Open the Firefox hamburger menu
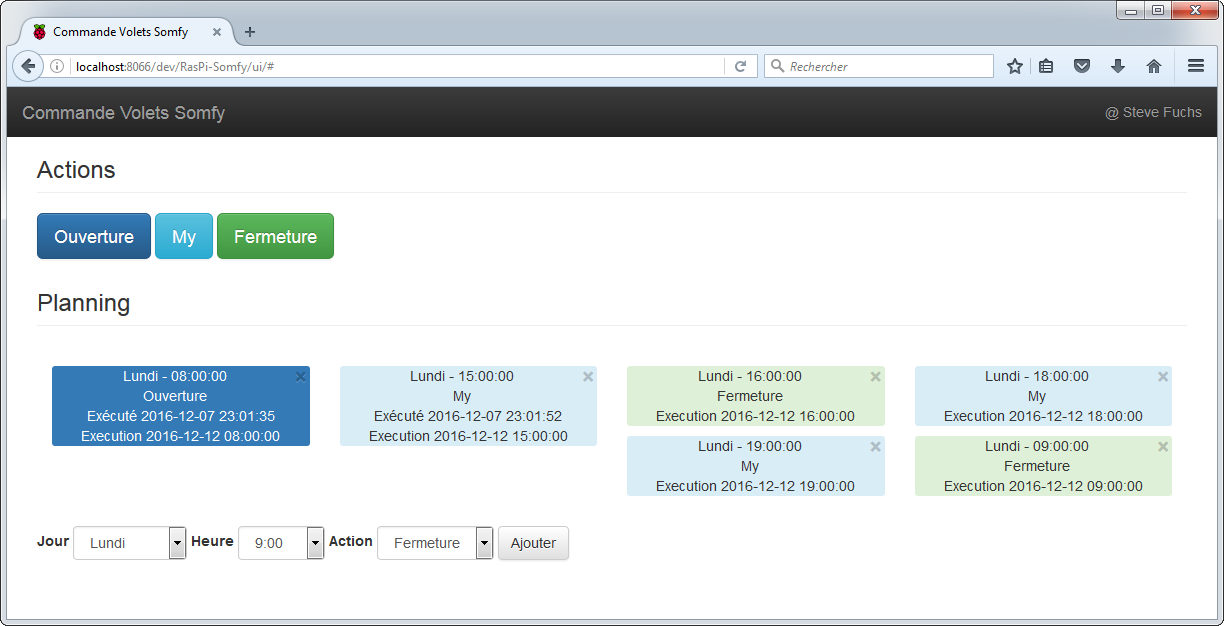Screen dimensions: 1224x626 [1195, 66]
